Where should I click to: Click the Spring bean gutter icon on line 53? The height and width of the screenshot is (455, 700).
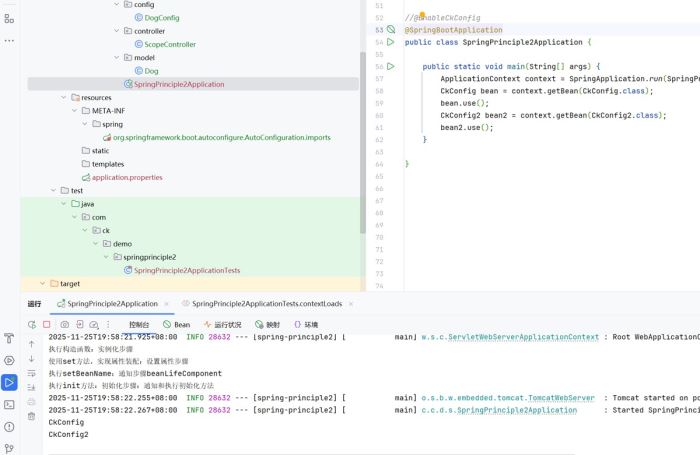point(391,30)
